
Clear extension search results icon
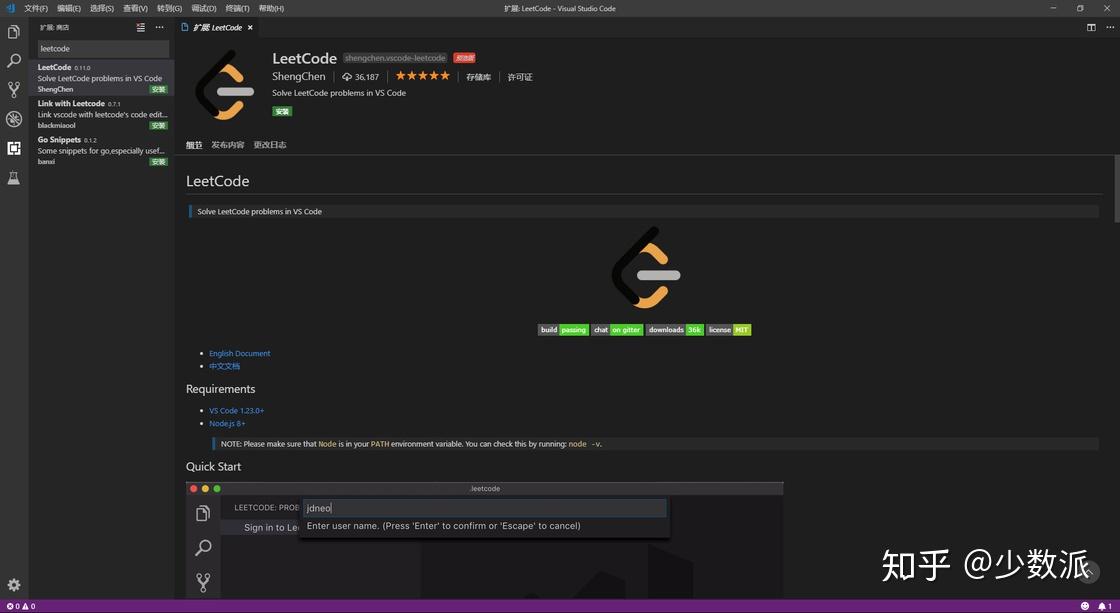(141, 27)
